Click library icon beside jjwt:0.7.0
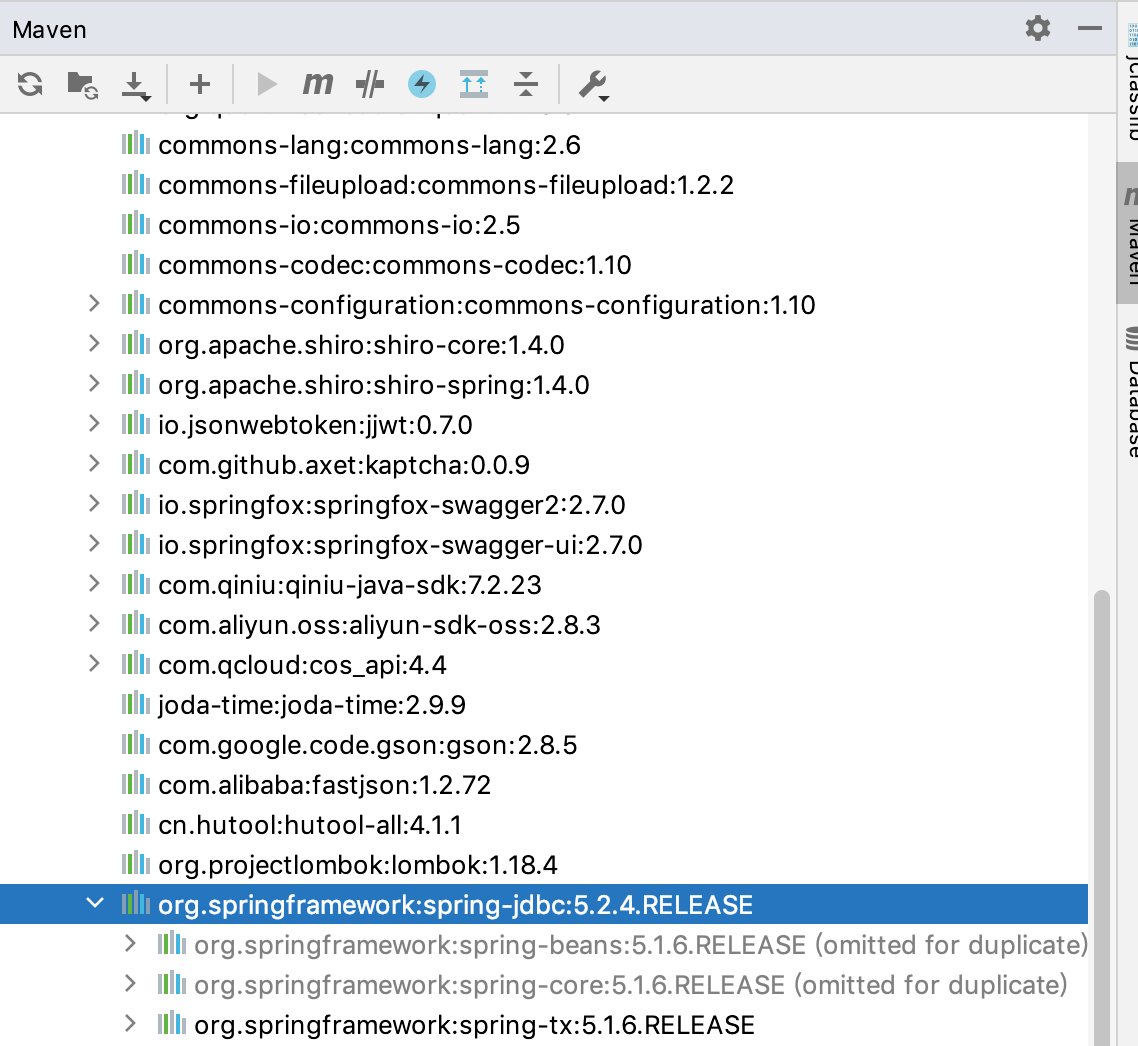Viewport: 1138px width, 1046px height. (x=136, y=423)
